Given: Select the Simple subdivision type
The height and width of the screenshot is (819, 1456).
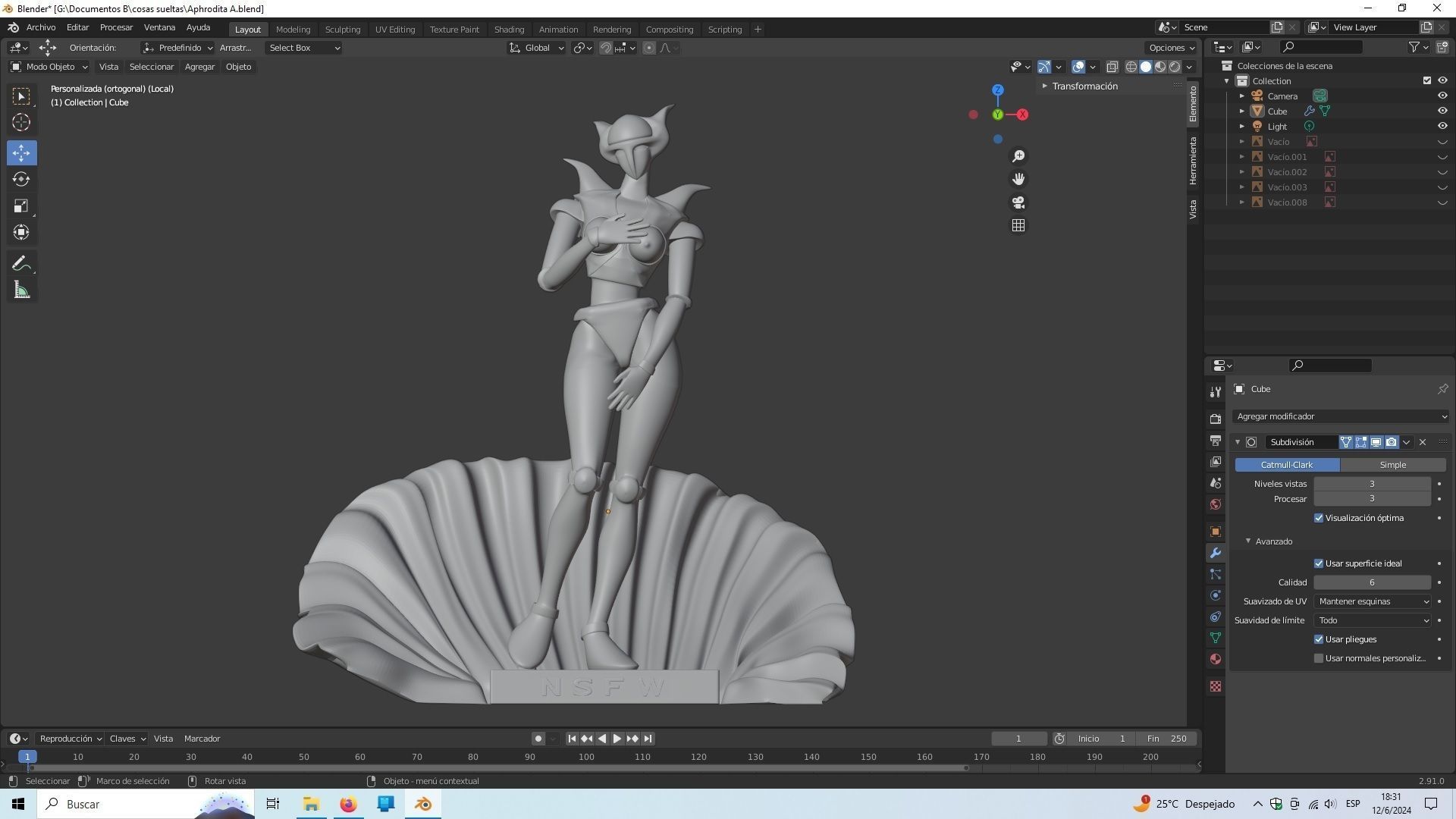Looking at the screenshot, I should point(1393,465).
